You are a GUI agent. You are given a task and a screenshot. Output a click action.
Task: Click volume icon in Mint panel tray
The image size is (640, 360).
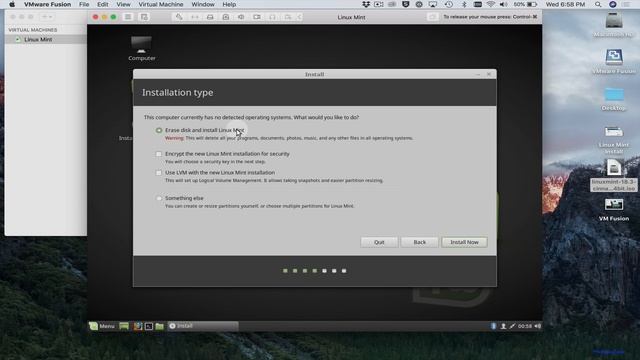[x=538, y=326]
